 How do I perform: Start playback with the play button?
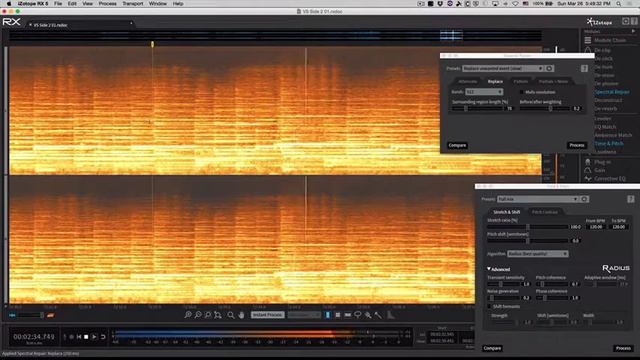pyautogui.click(x=94, y=337)
